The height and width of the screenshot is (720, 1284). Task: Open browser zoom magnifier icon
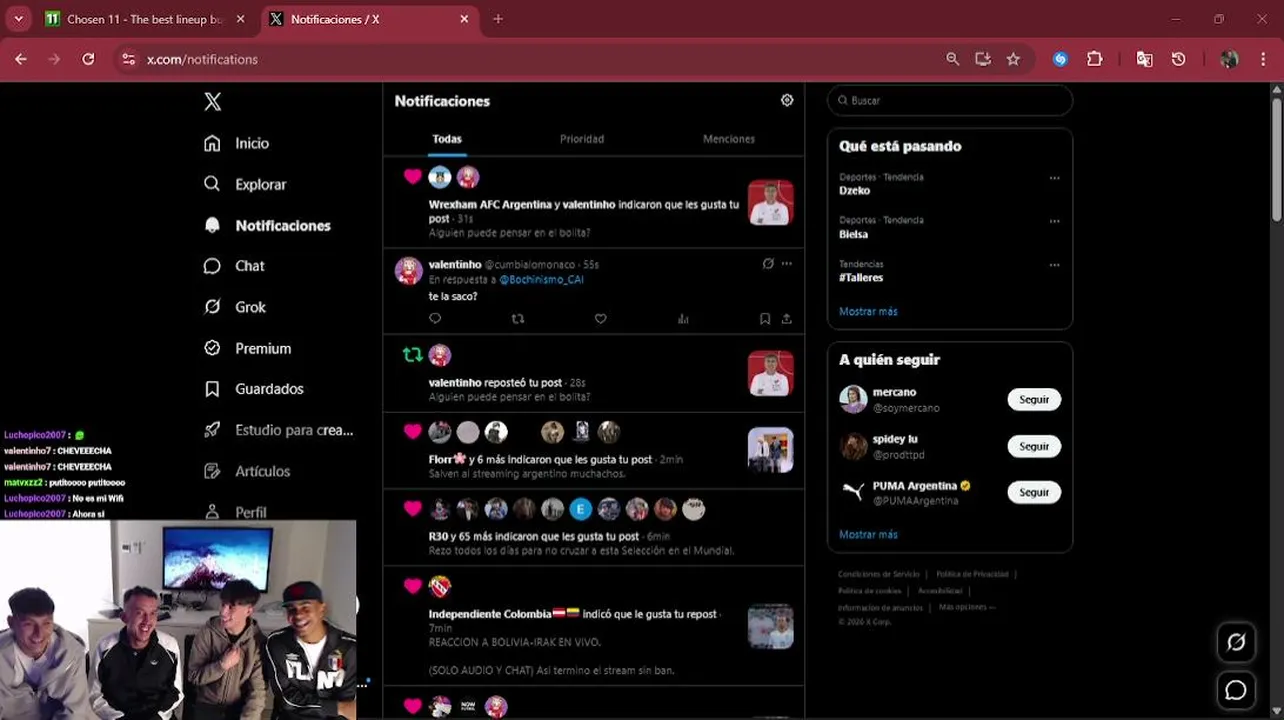(x=952, y=59)
